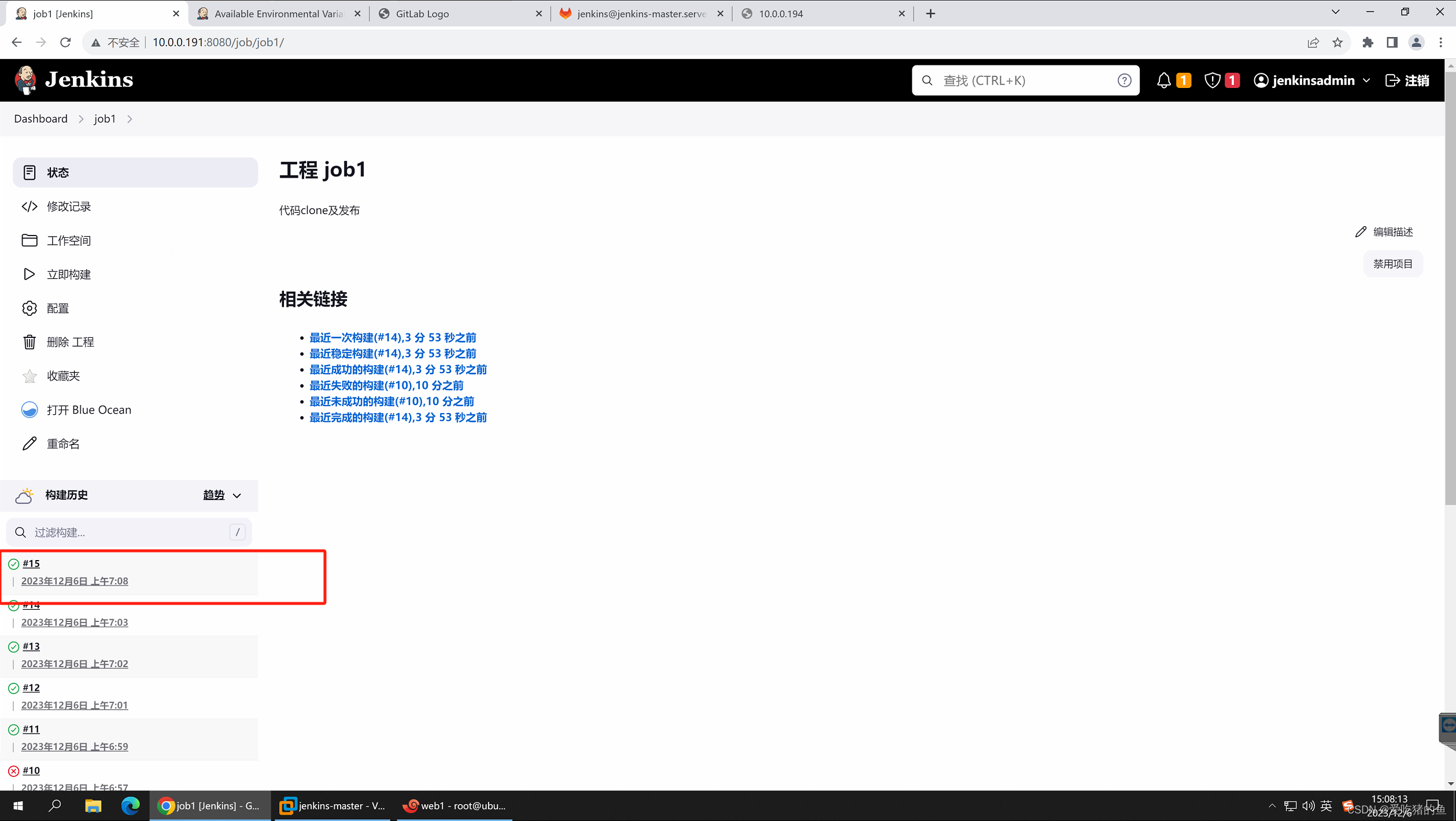This screenshot has width=1456, height=821.
Task: Open build #10 in history
Action: [x=31, y=771]
